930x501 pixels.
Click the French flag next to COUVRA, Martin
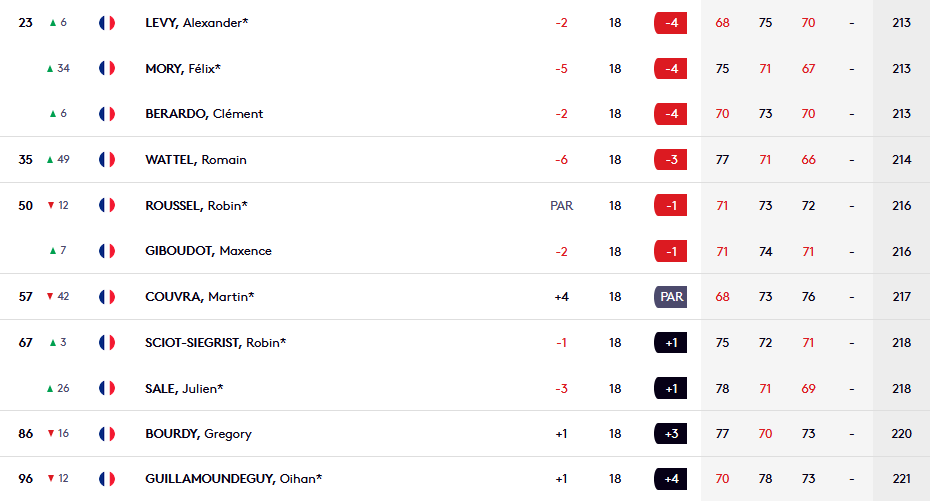pos(107,296)
